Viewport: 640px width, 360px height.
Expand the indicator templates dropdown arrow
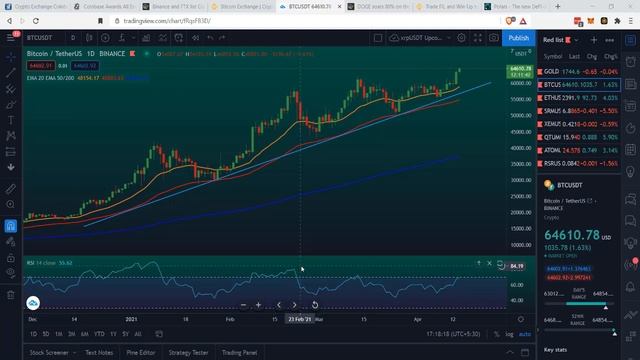(x=133, y=38)
